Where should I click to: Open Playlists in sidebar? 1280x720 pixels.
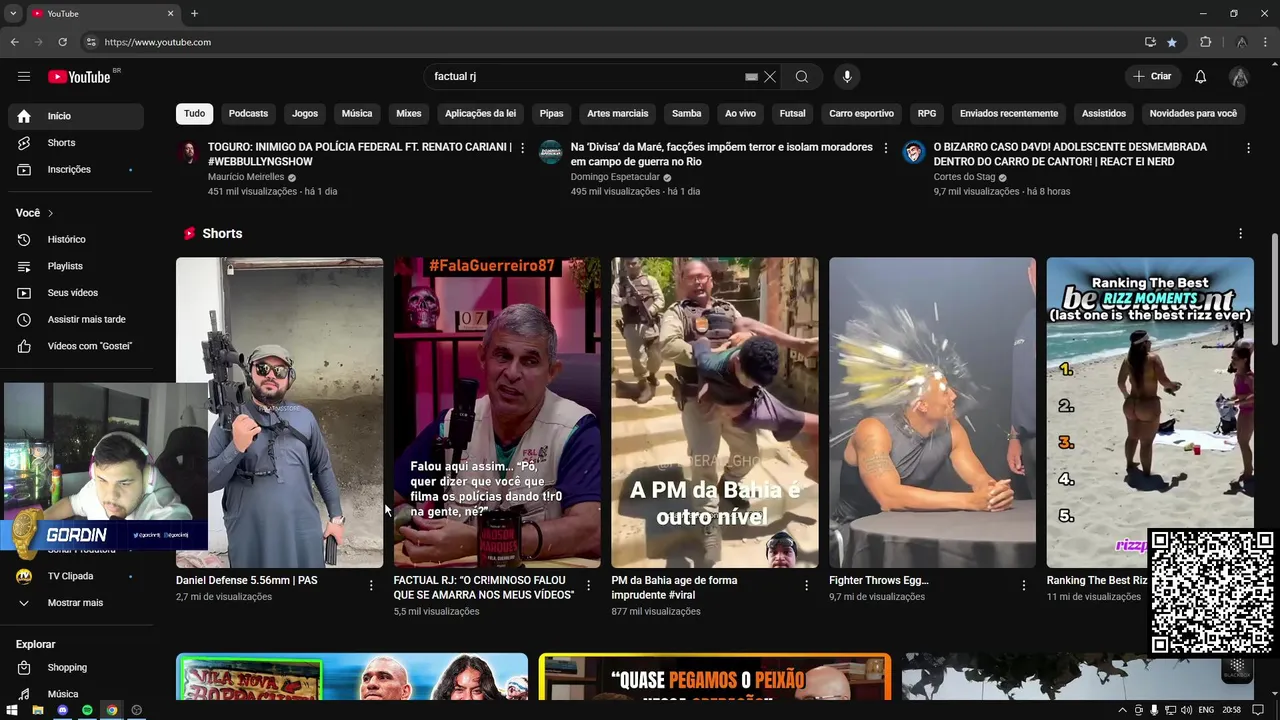tap(76, 266)
